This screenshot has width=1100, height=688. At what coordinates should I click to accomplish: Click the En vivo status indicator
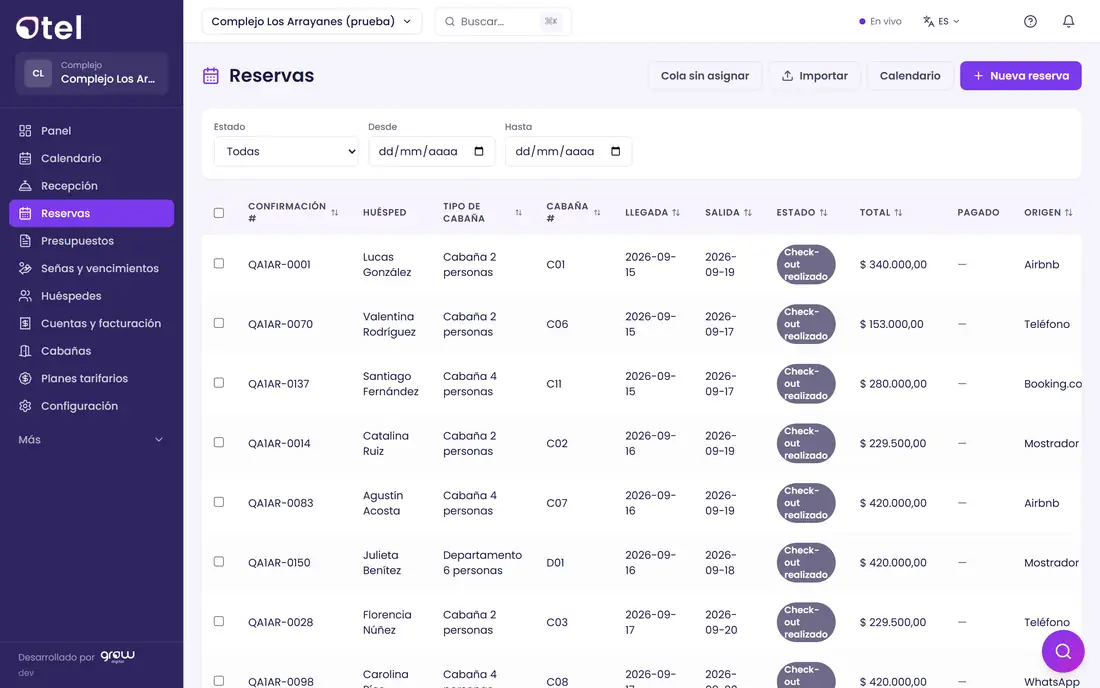[880, 22]
